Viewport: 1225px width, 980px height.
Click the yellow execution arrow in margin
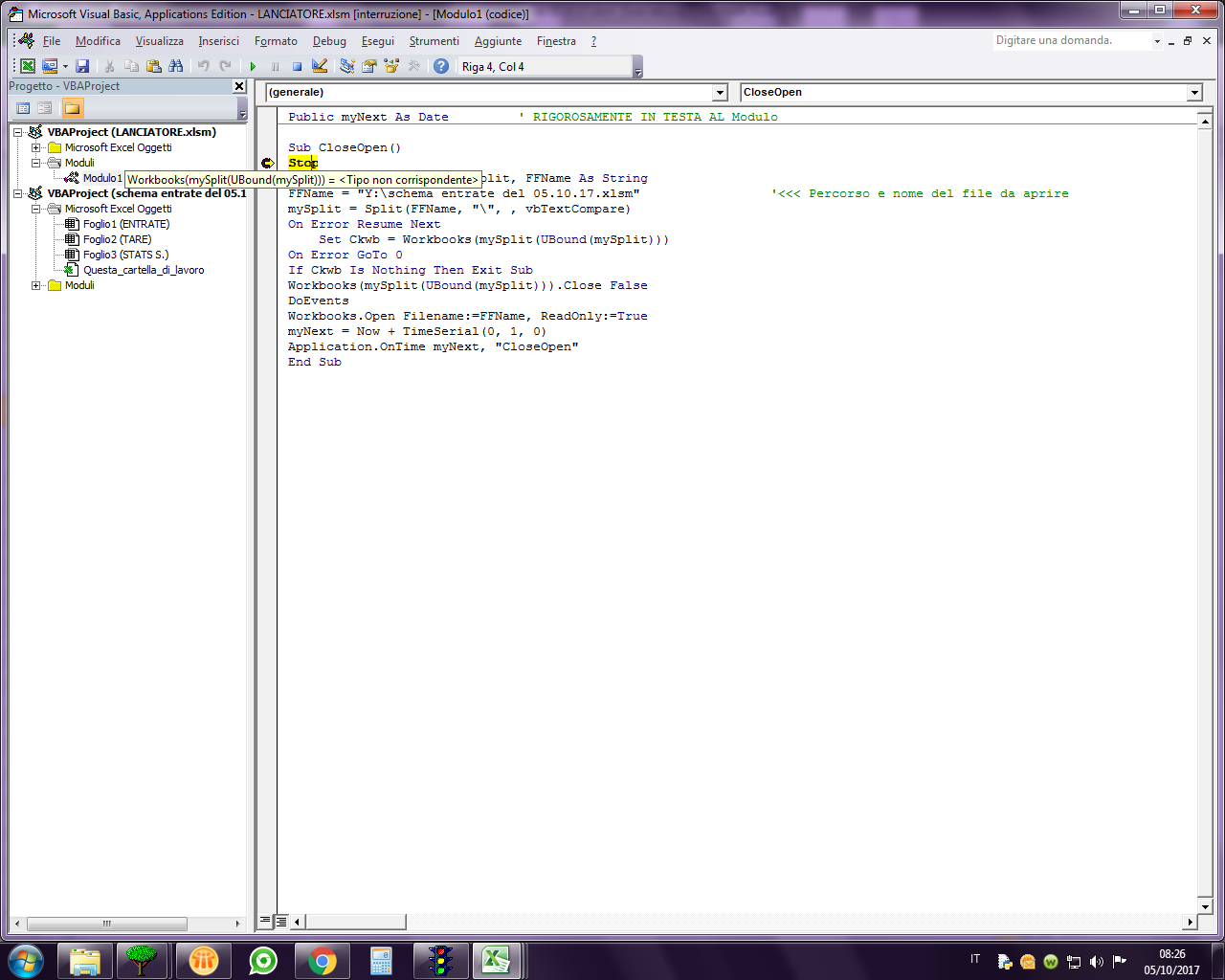coord(267,163)
